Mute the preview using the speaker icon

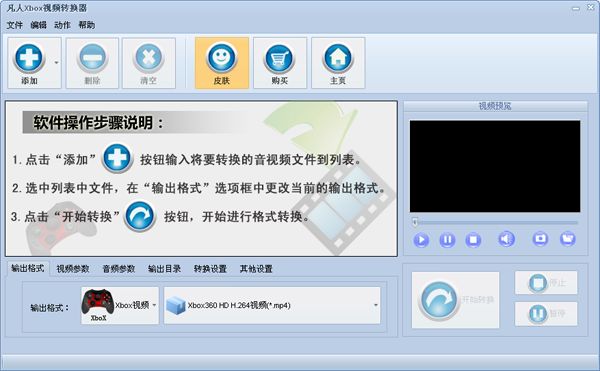pyautogui.click(x=506, y=239)
